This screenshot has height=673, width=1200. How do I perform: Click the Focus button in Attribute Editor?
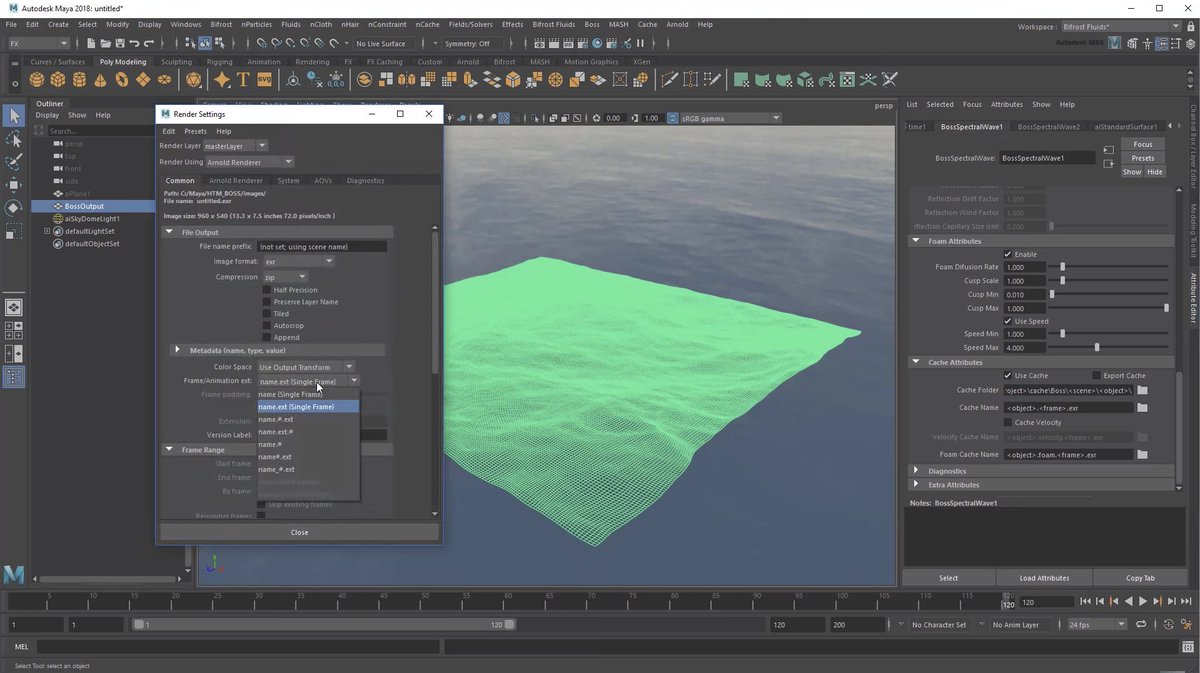coord(1142,145)
